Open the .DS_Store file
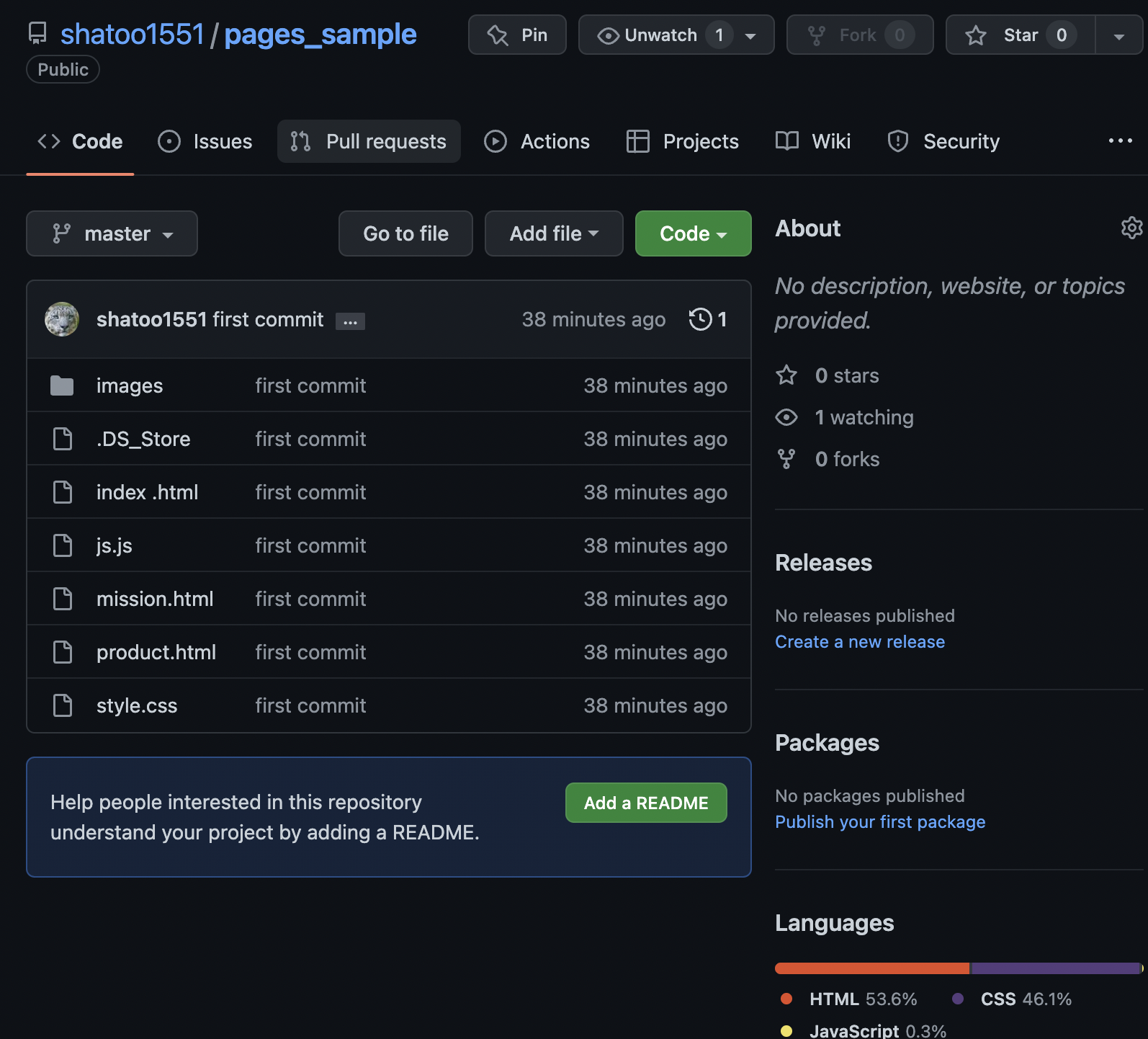 (x=143, y=439)
